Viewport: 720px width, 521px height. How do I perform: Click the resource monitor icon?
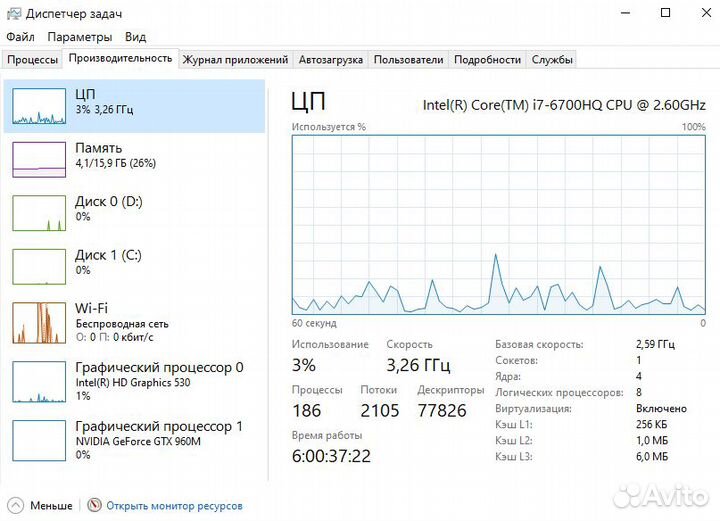click(x=95, y=505)
